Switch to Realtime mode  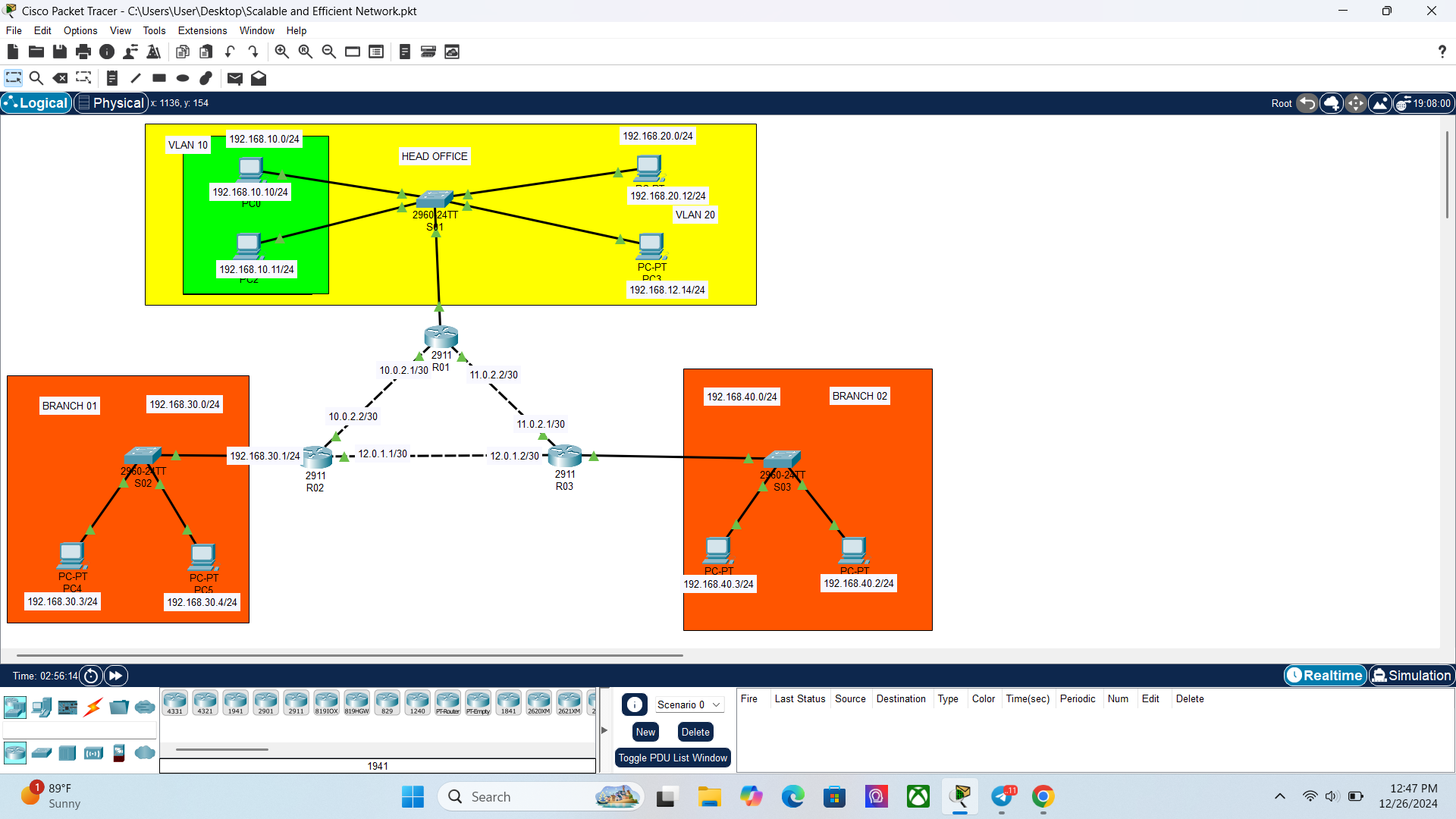pos(1324,675)
